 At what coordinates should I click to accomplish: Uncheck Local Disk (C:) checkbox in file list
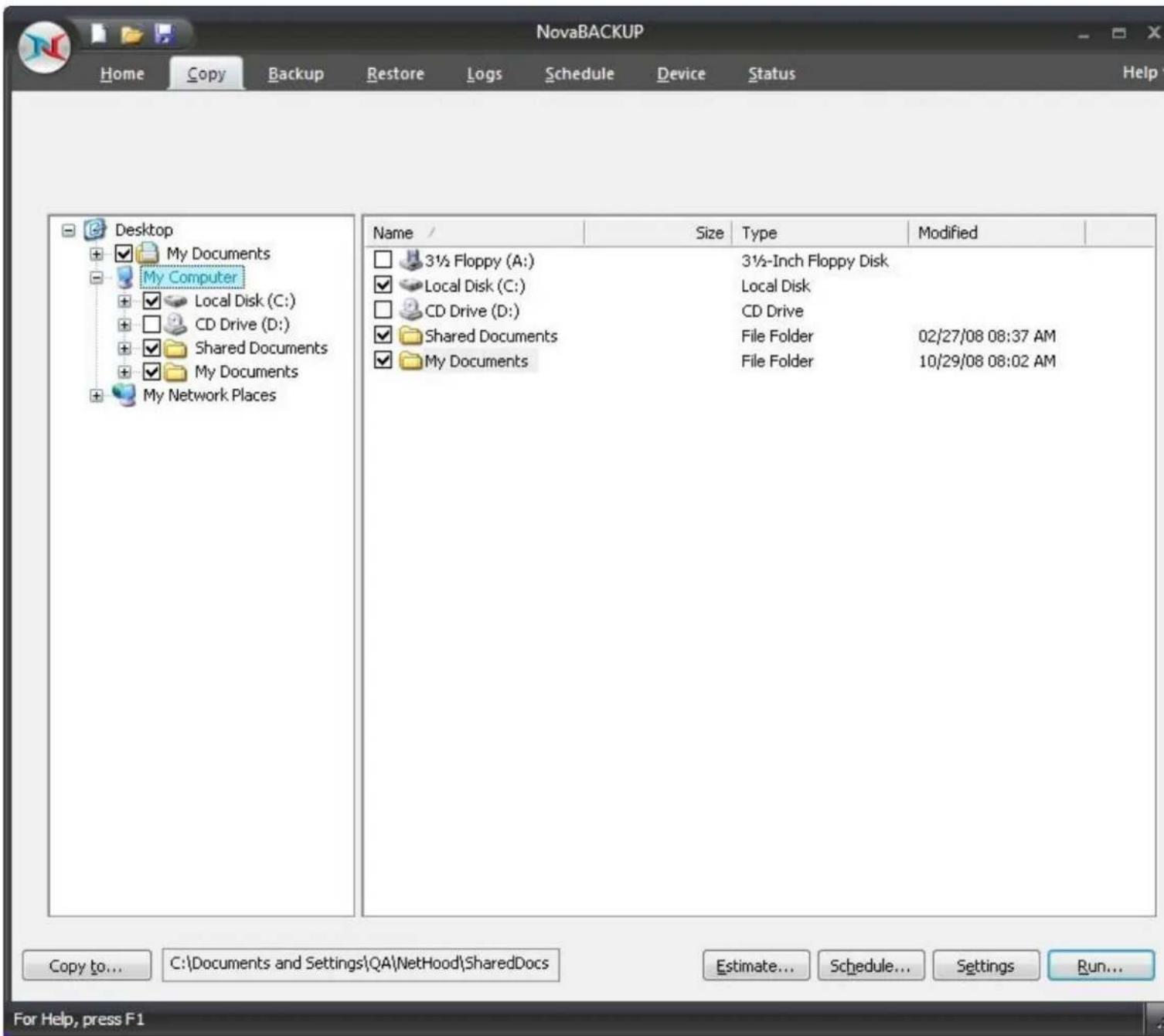coord(383,285)
